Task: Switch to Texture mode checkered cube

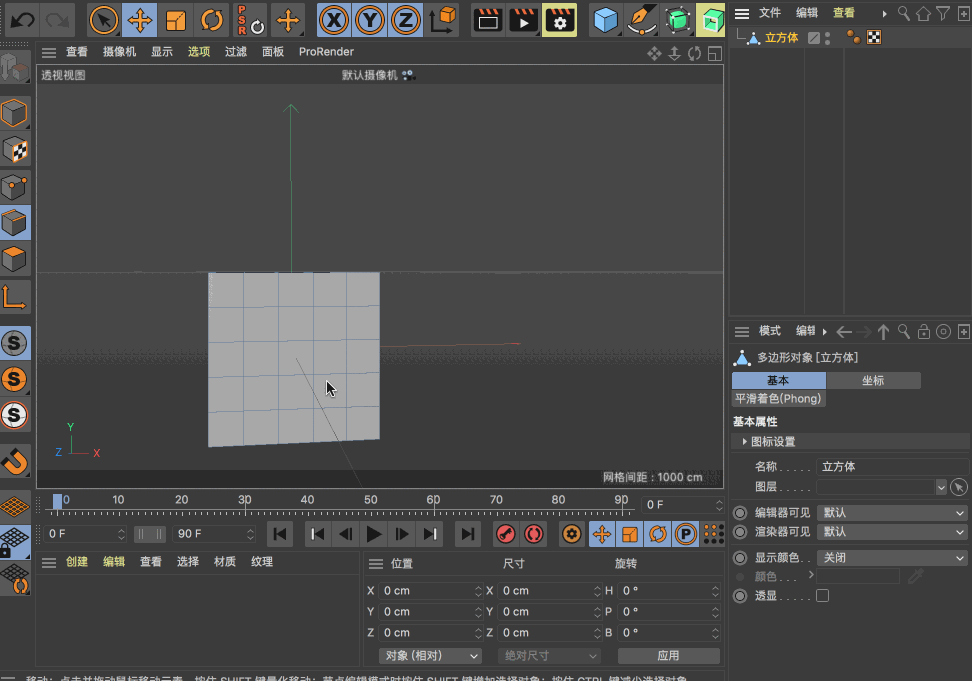Action: (15, 150)
